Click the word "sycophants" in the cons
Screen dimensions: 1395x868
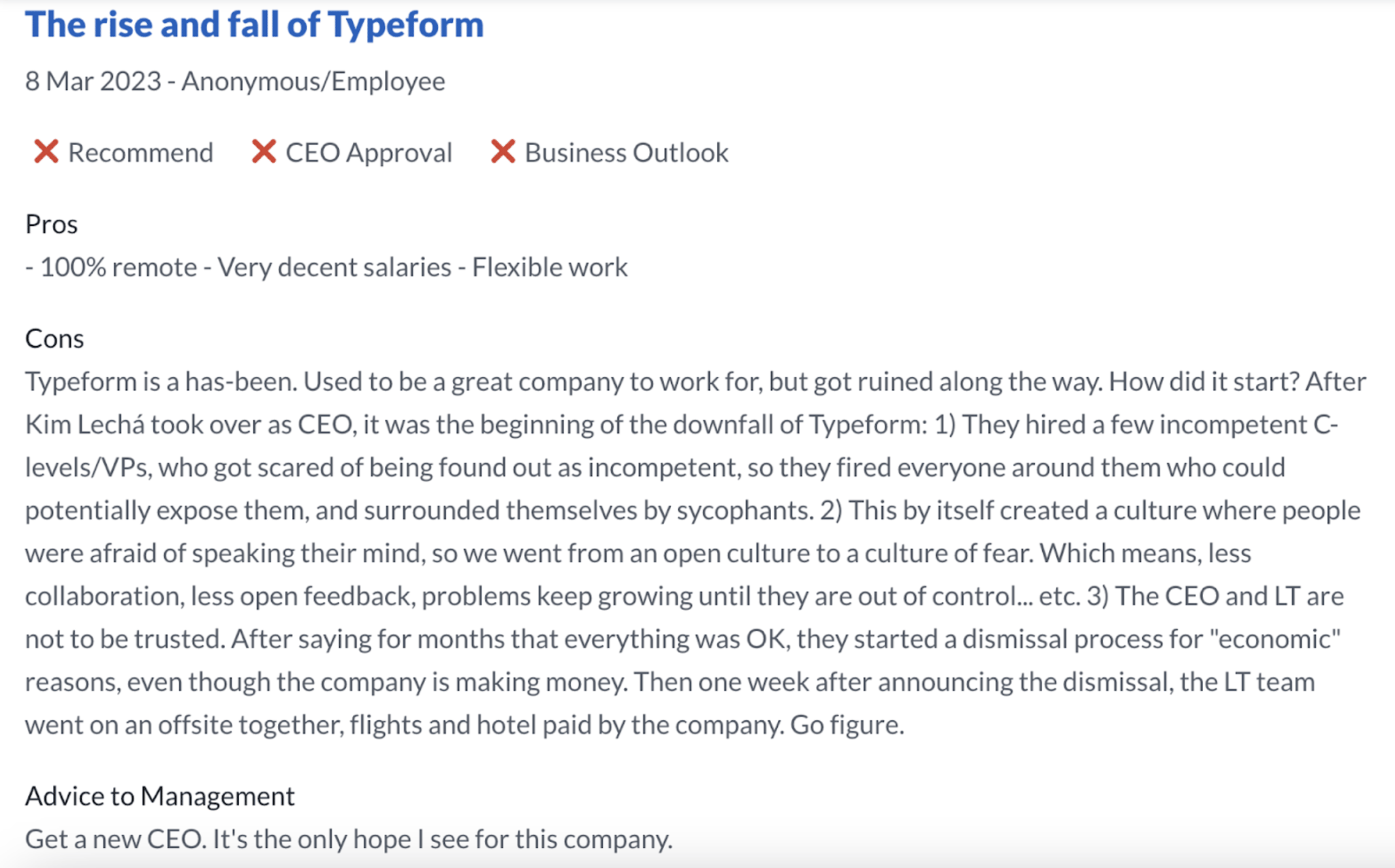744,511
